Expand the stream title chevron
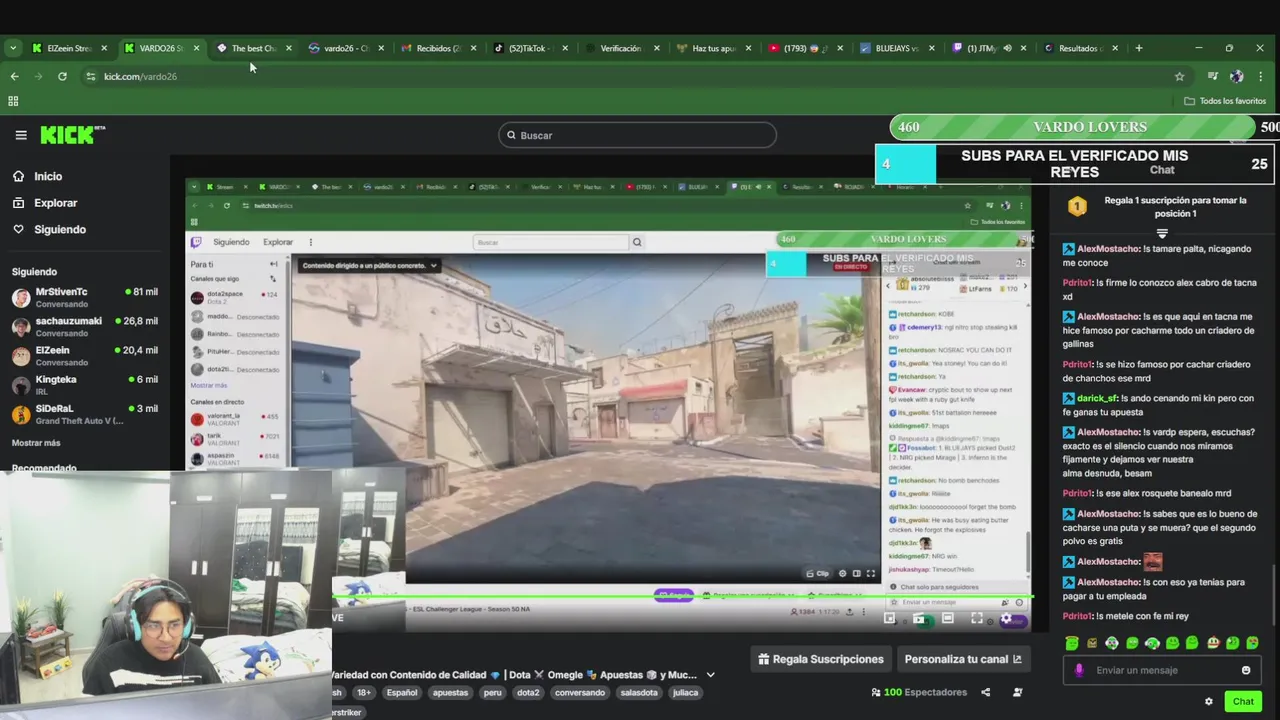The width and height of the screenshot is (1280, 720). coord(710,675)
